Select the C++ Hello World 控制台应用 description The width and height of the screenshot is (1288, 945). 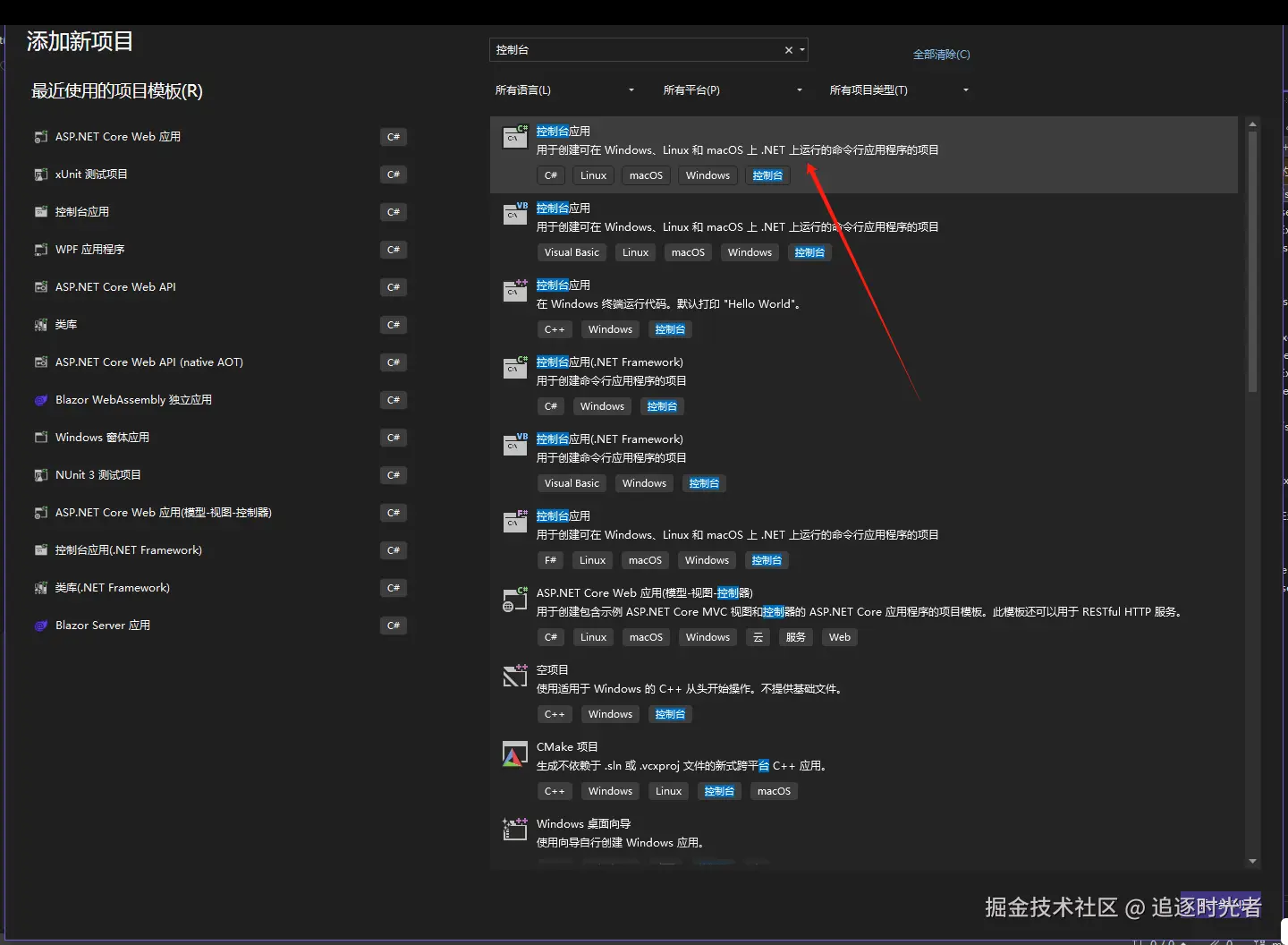pos(670,304)
